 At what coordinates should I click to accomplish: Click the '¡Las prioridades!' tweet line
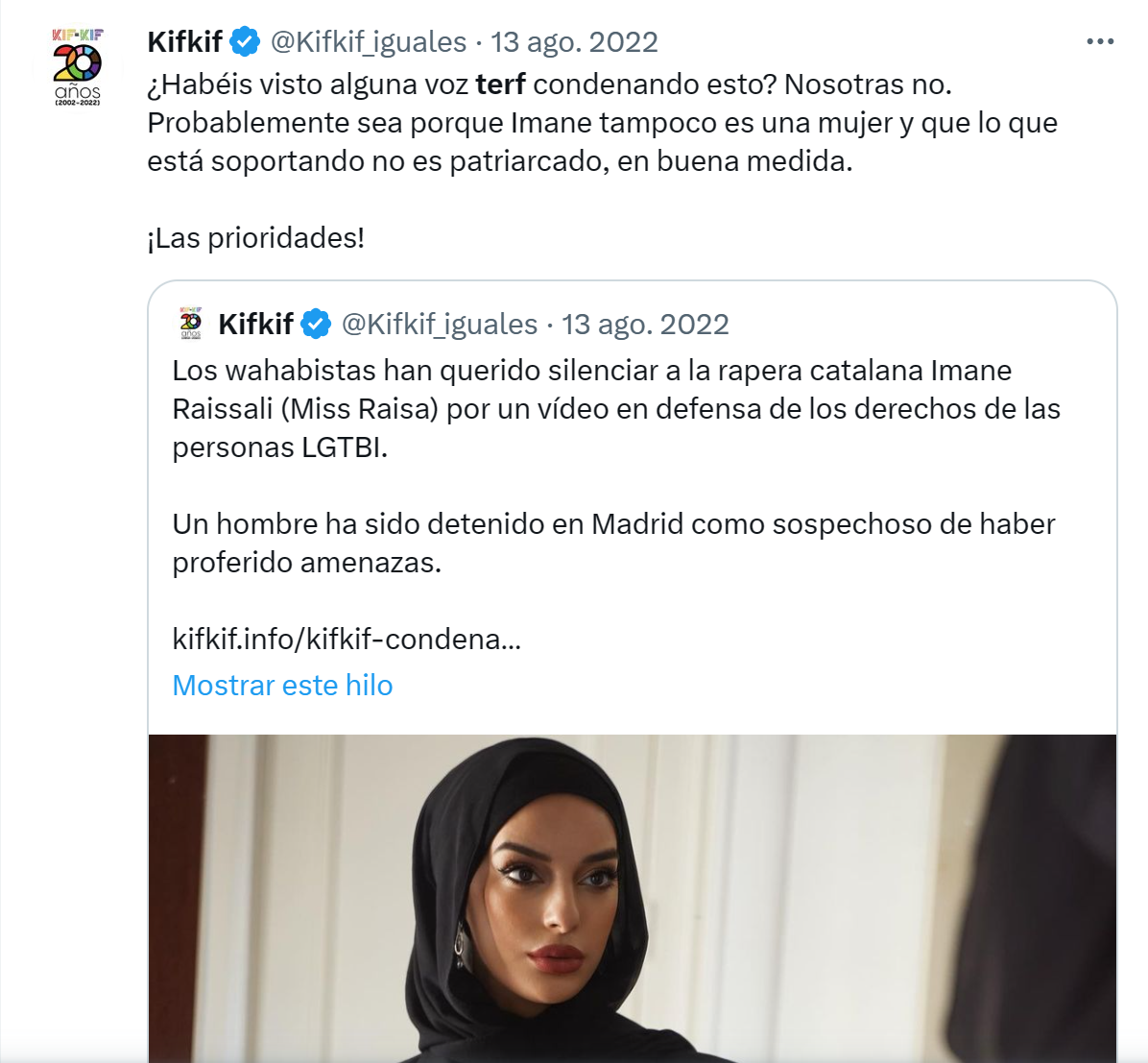pos(255,237)
